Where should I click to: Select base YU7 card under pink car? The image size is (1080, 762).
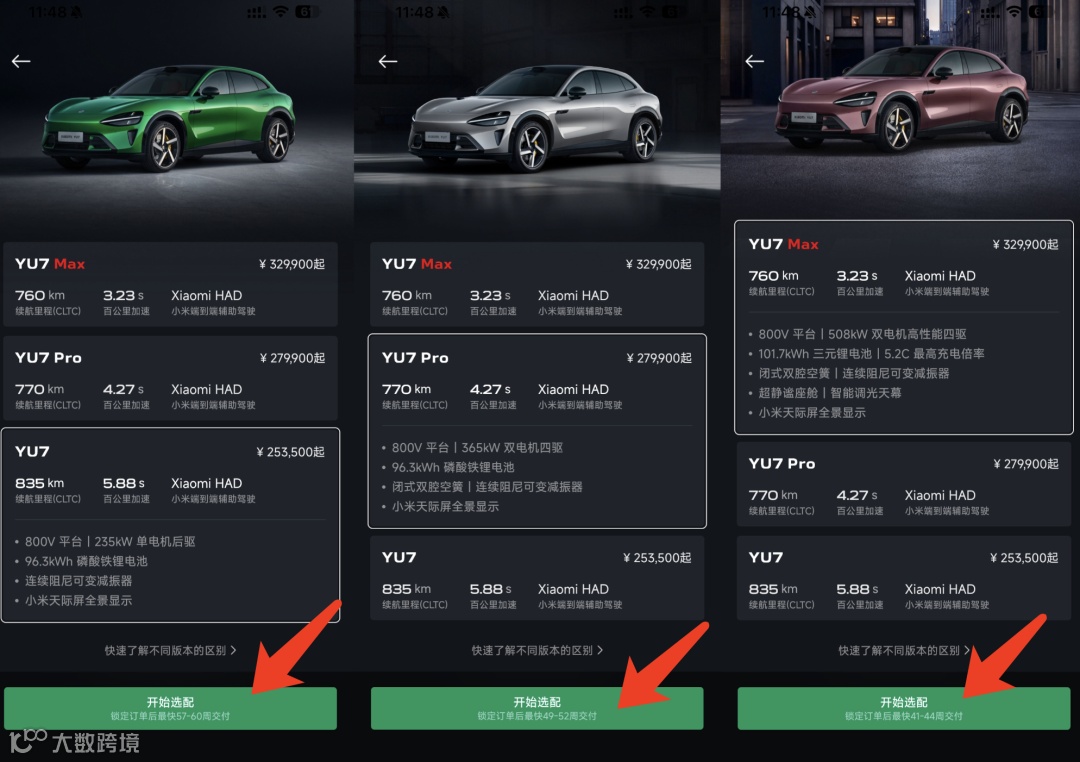[904, 578]
